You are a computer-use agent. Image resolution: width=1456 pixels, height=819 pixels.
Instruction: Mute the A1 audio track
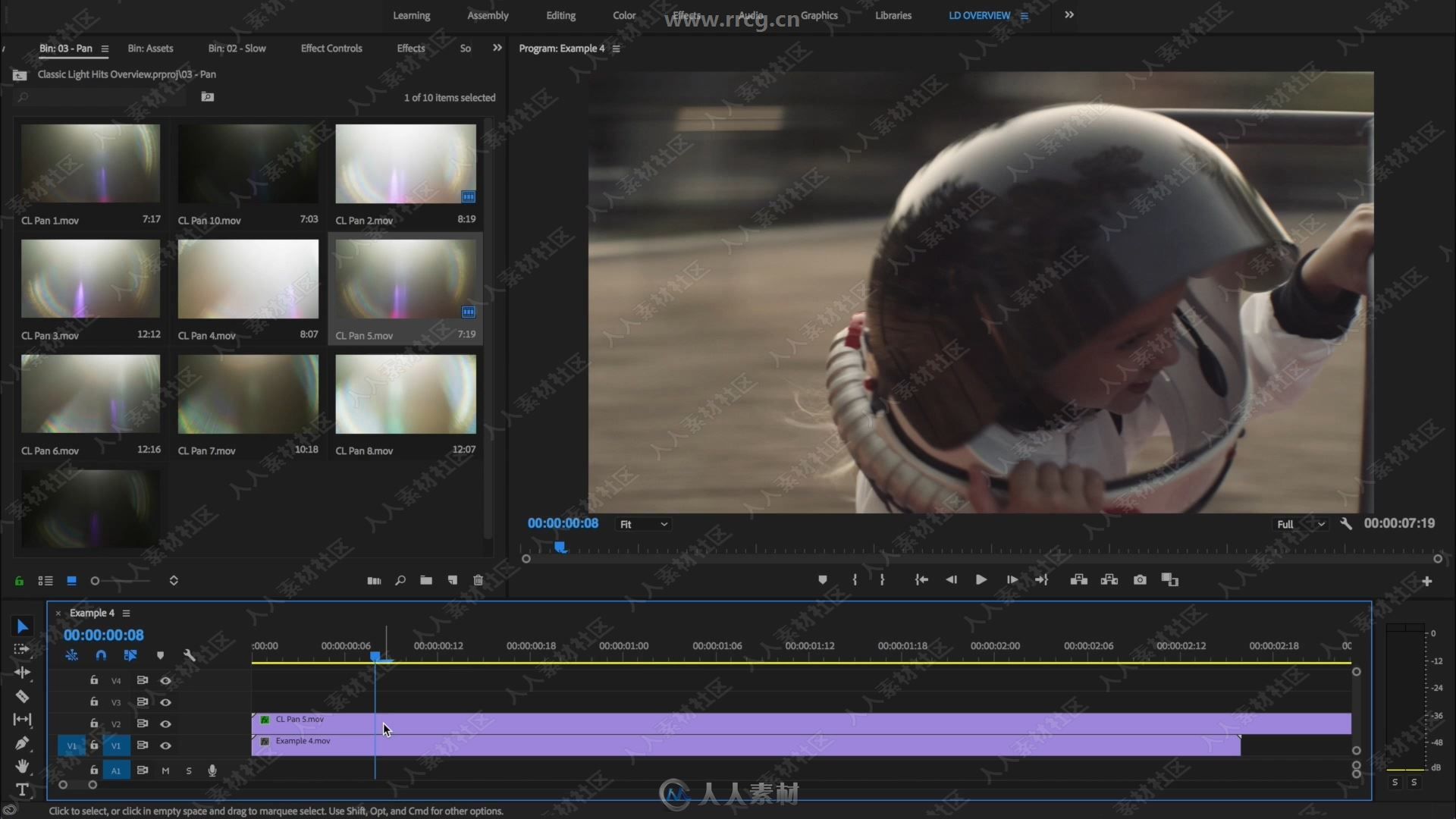click(165, 770)
